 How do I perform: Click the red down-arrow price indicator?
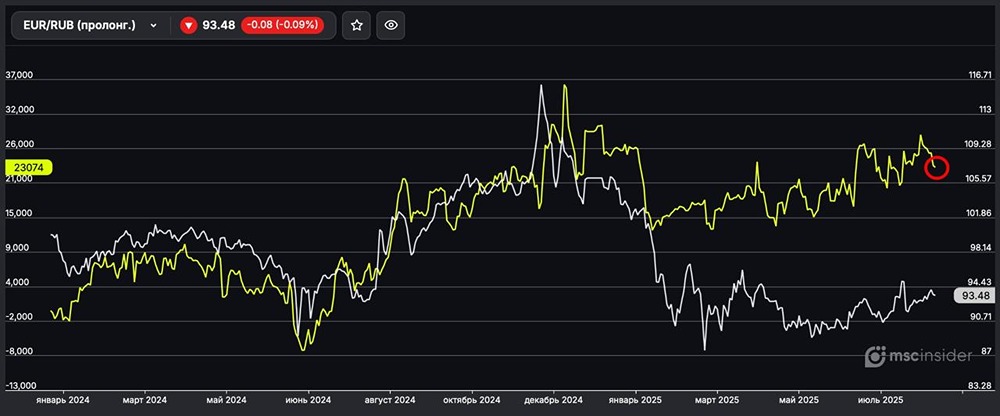point(188,25)
